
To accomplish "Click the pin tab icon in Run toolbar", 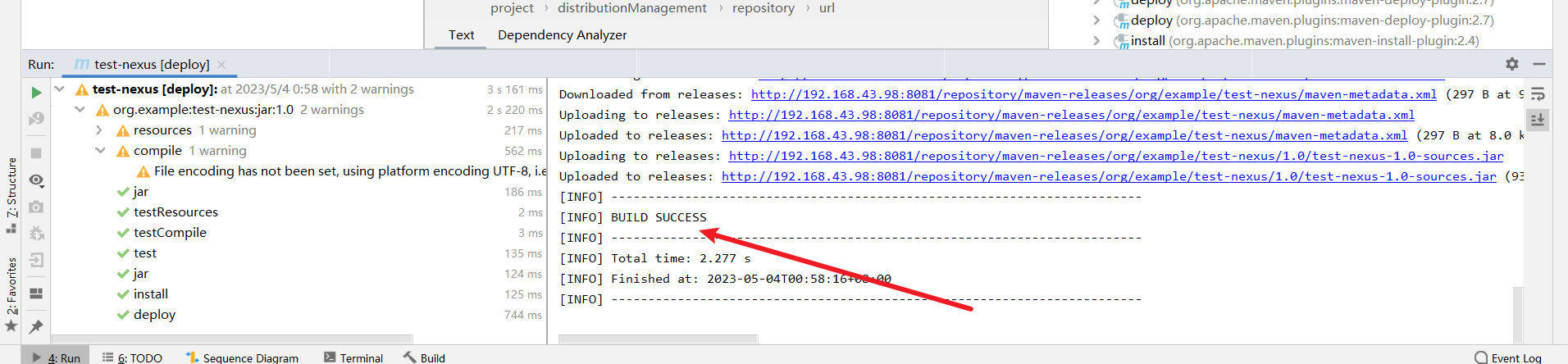I will (x=36, y=327).
